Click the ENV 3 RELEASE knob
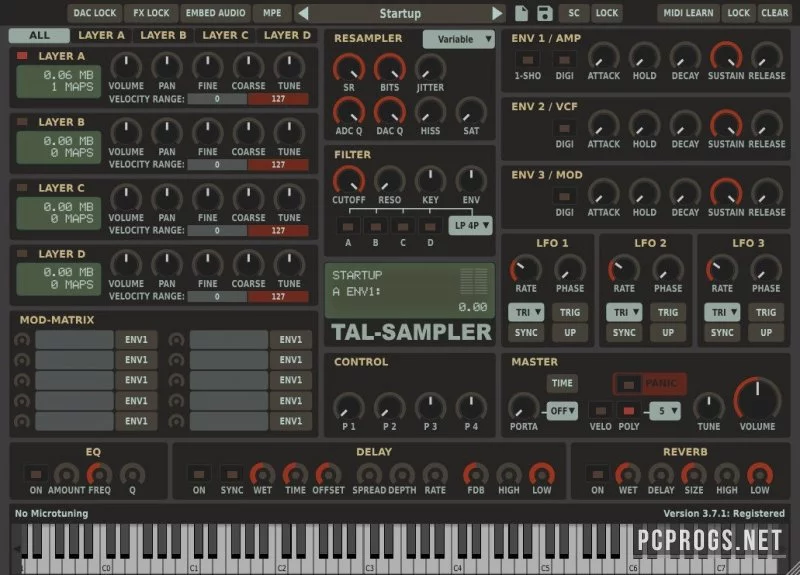 coord(767,193)
